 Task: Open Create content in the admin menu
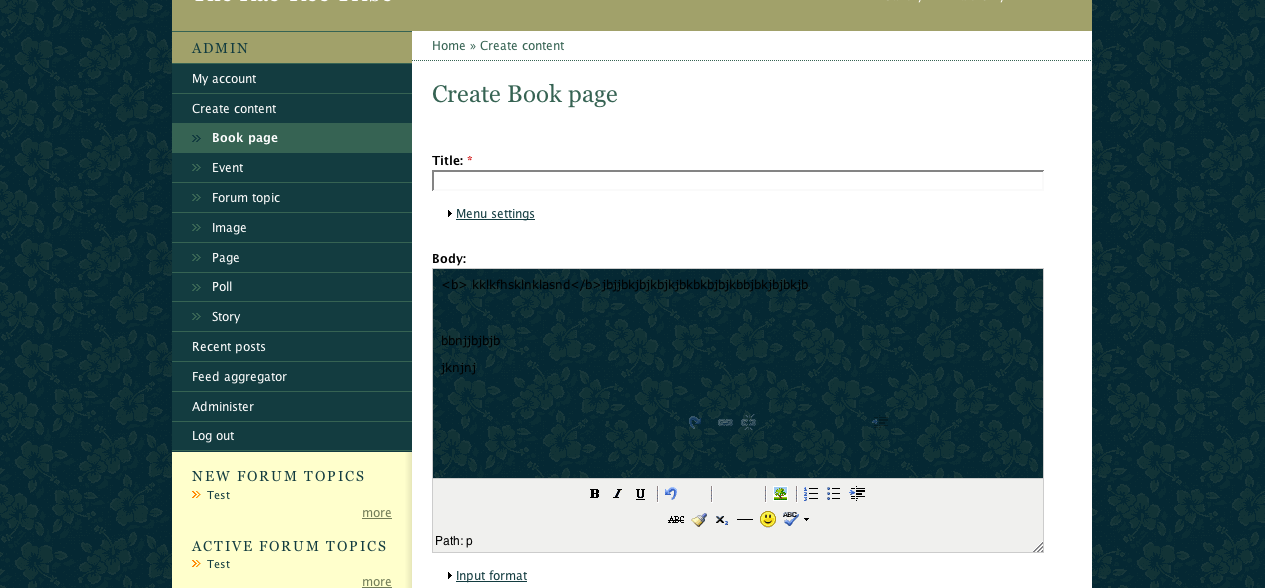coord(292,109)
